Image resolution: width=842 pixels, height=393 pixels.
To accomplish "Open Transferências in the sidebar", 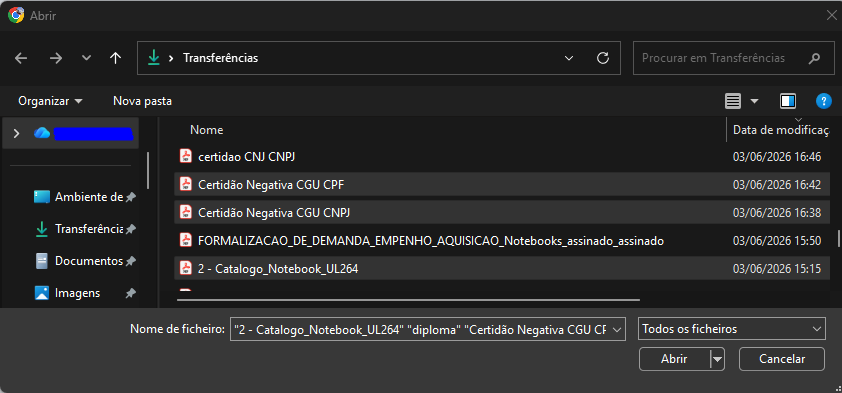I will pos(84,229).
